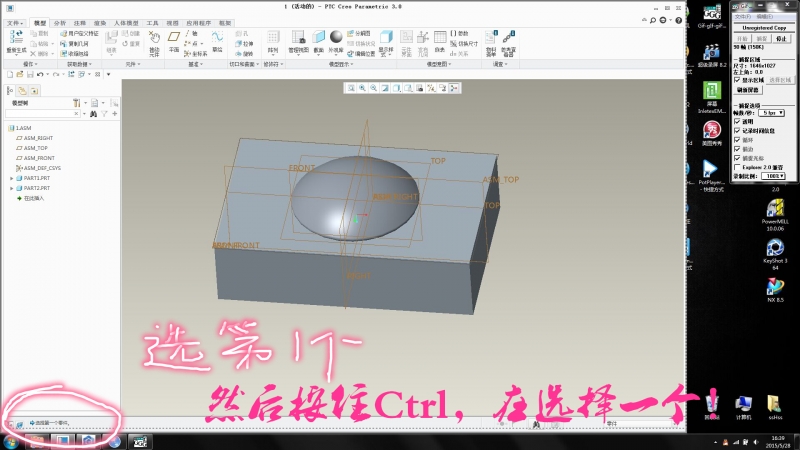Image resolution: width=800 pixels, height=450 pixels.
Task: Switch to the 注释 ribbon tab
Action: click(x=80, y=23)
